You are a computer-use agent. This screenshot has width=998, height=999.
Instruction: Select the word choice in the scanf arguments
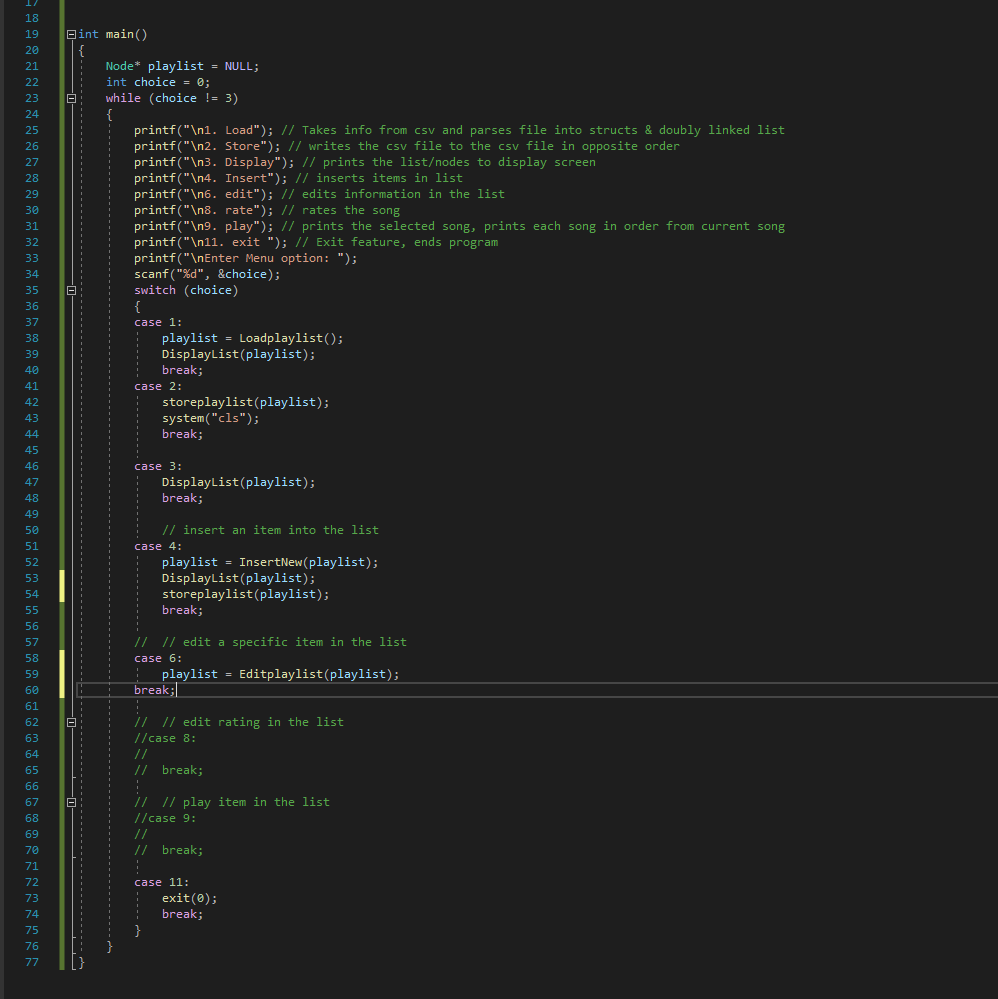pos(243,273)
